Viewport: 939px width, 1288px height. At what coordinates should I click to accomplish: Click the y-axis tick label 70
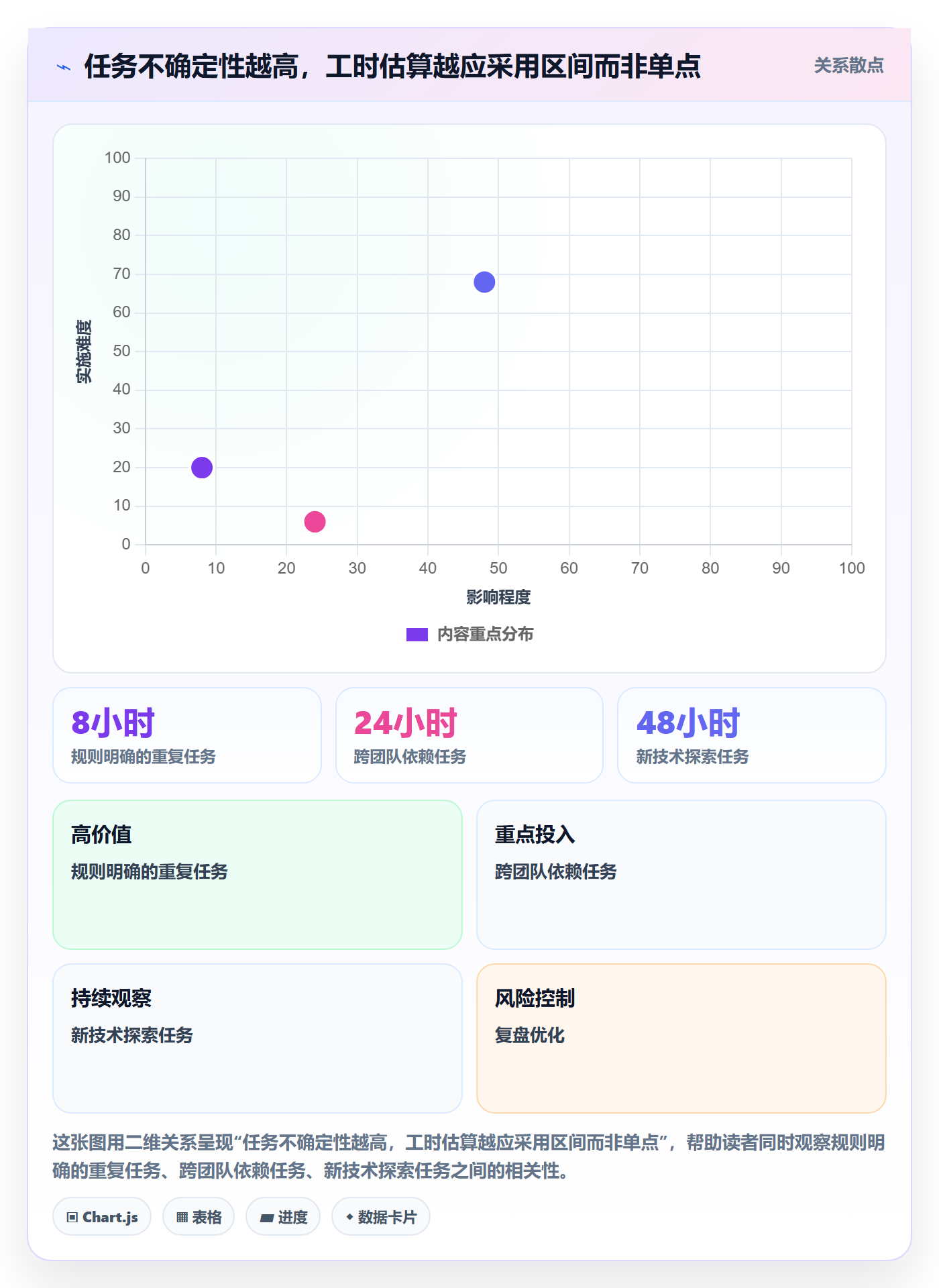(x=121, y=274)
